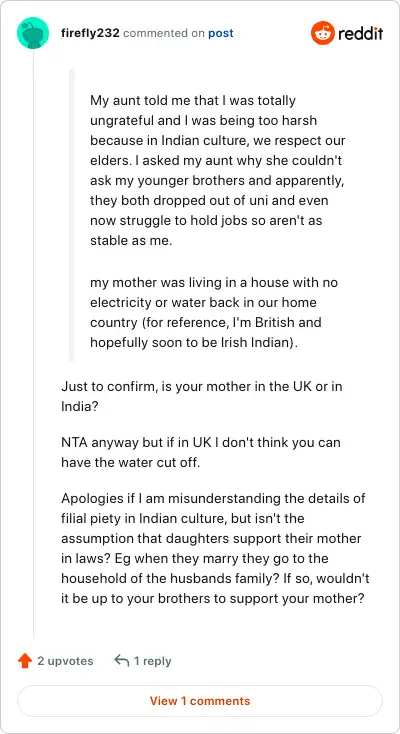Click the Reddit logo icon

coord(323,33)
